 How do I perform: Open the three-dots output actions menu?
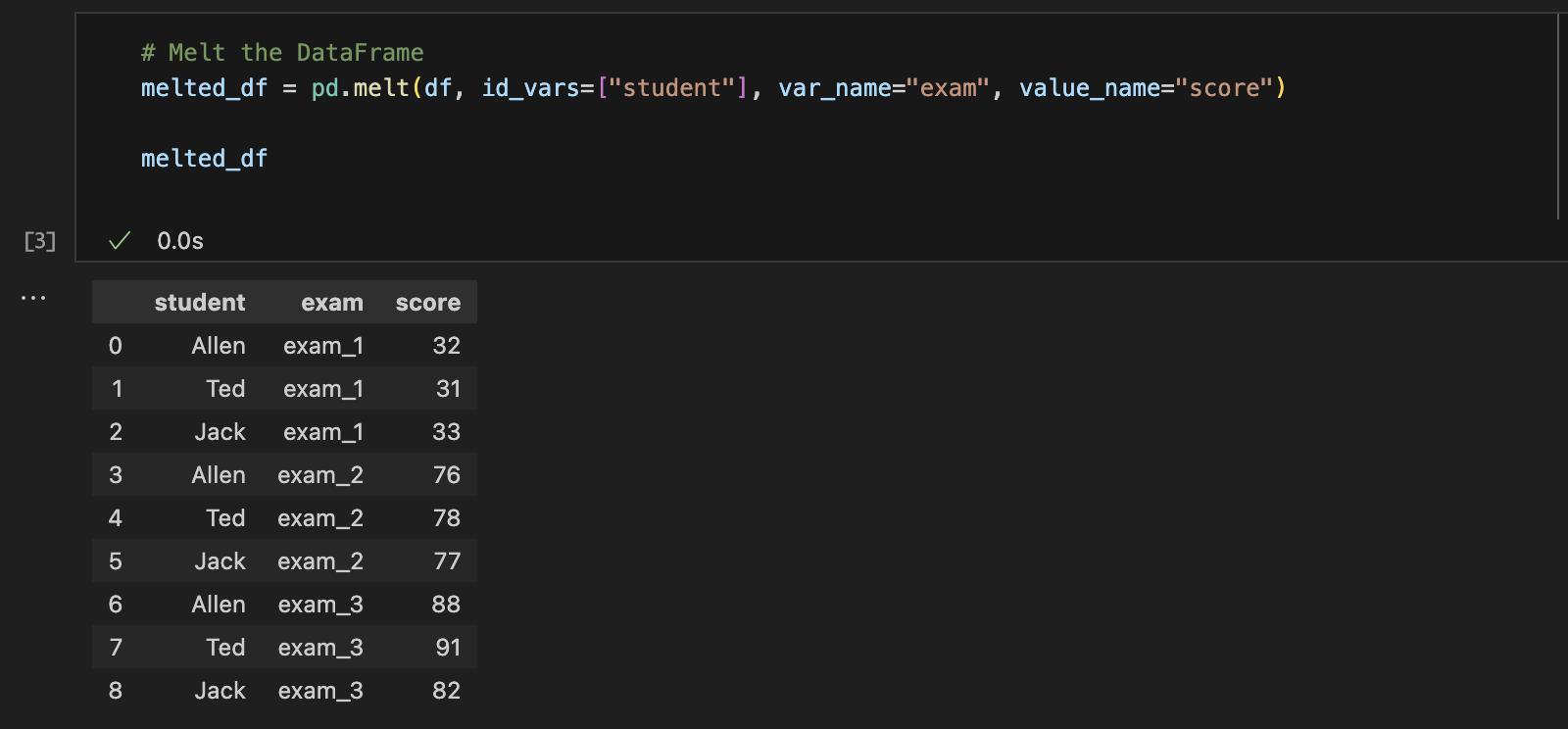click(33, 298)
